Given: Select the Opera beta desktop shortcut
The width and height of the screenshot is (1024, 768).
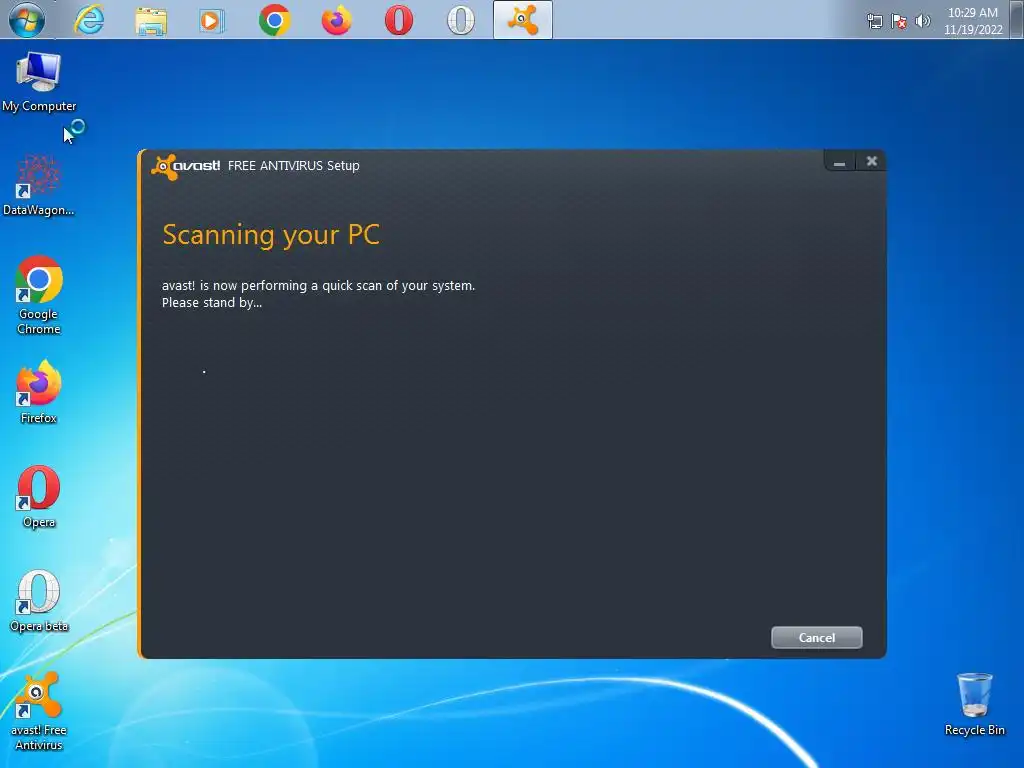Looking at the screenshot, I should [39, 601].
